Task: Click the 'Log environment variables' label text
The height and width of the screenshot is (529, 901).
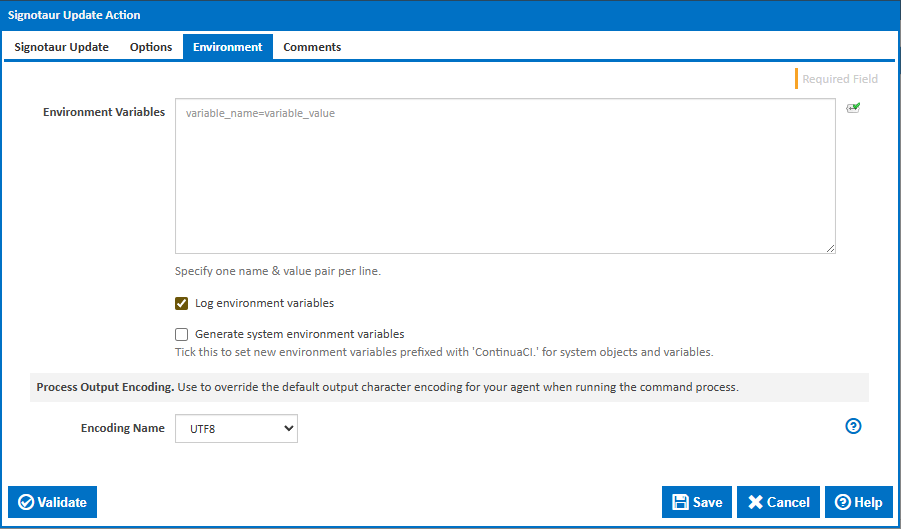Action: coord(264,303)
